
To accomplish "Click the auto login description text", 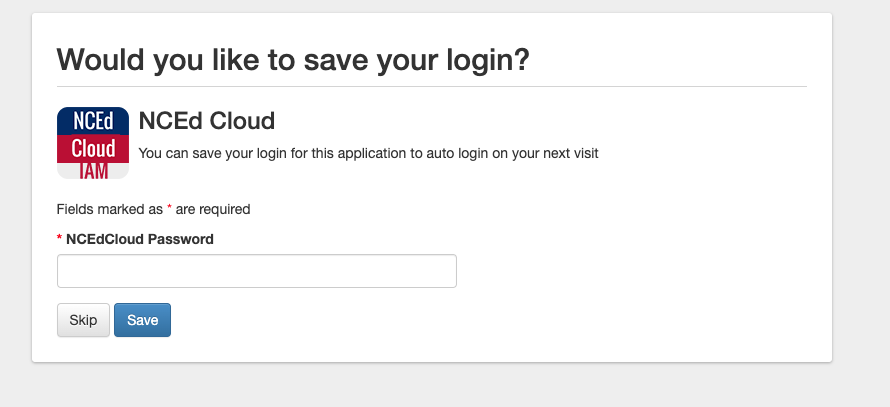I will pos(368,154).
